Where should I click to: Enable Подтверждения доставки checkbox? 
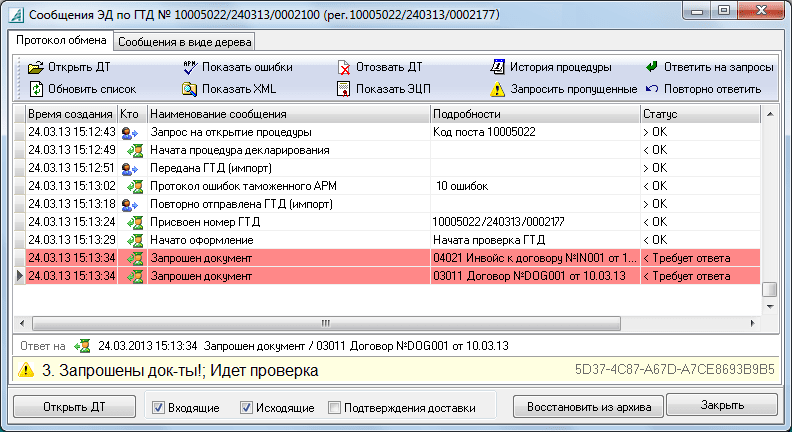(335, 407)
